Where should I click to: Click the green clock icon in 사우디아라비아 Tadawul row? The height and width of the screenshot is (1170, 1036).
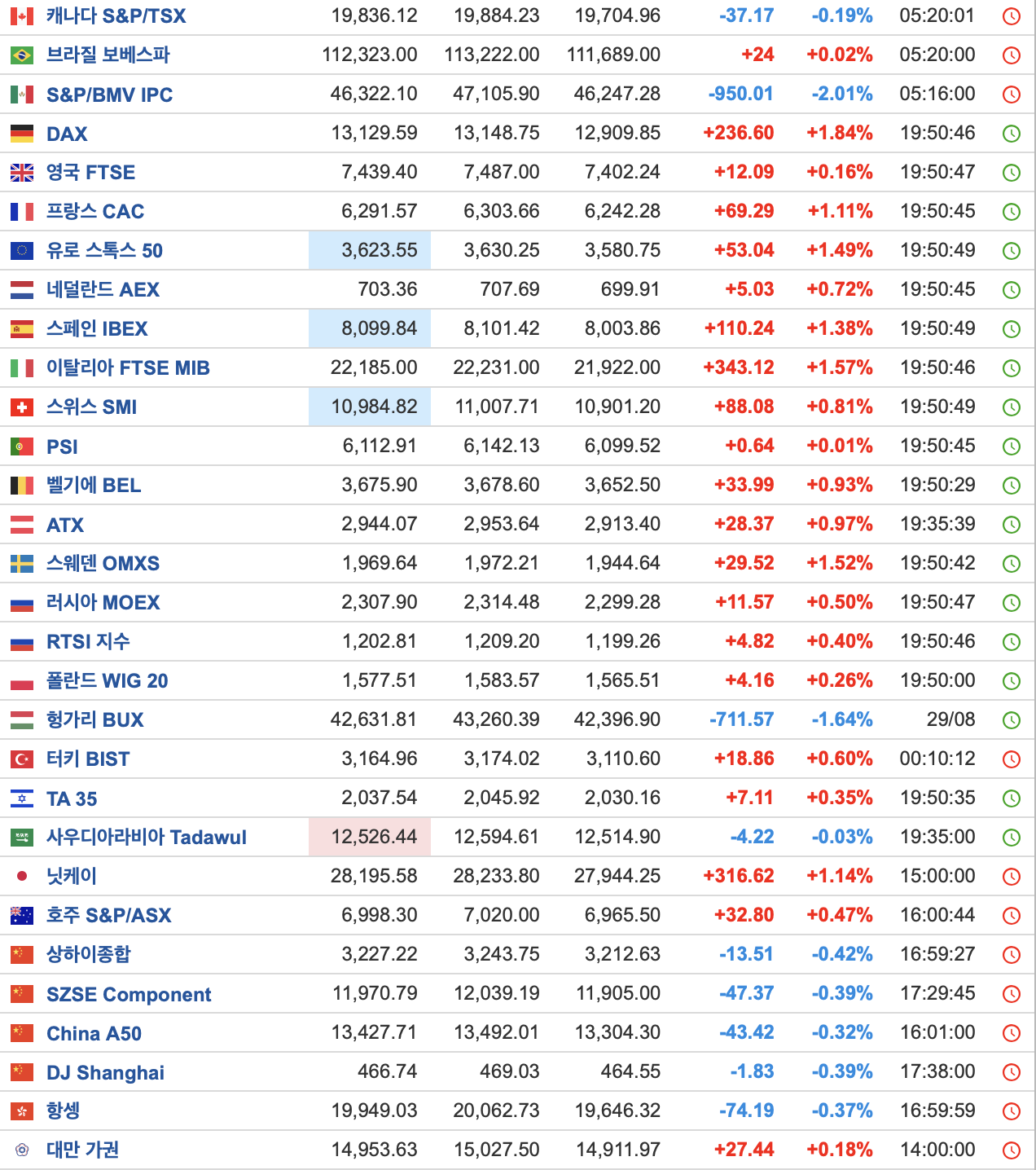pos(1012,838)
